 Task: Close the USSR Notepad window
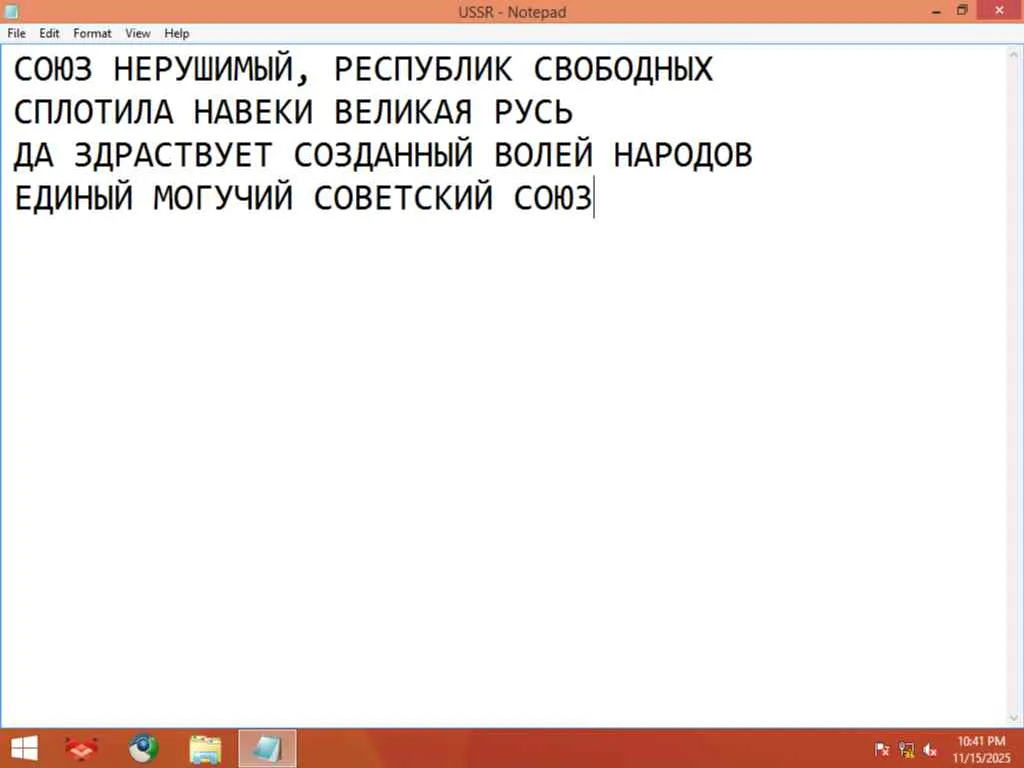click(1000, 10)
